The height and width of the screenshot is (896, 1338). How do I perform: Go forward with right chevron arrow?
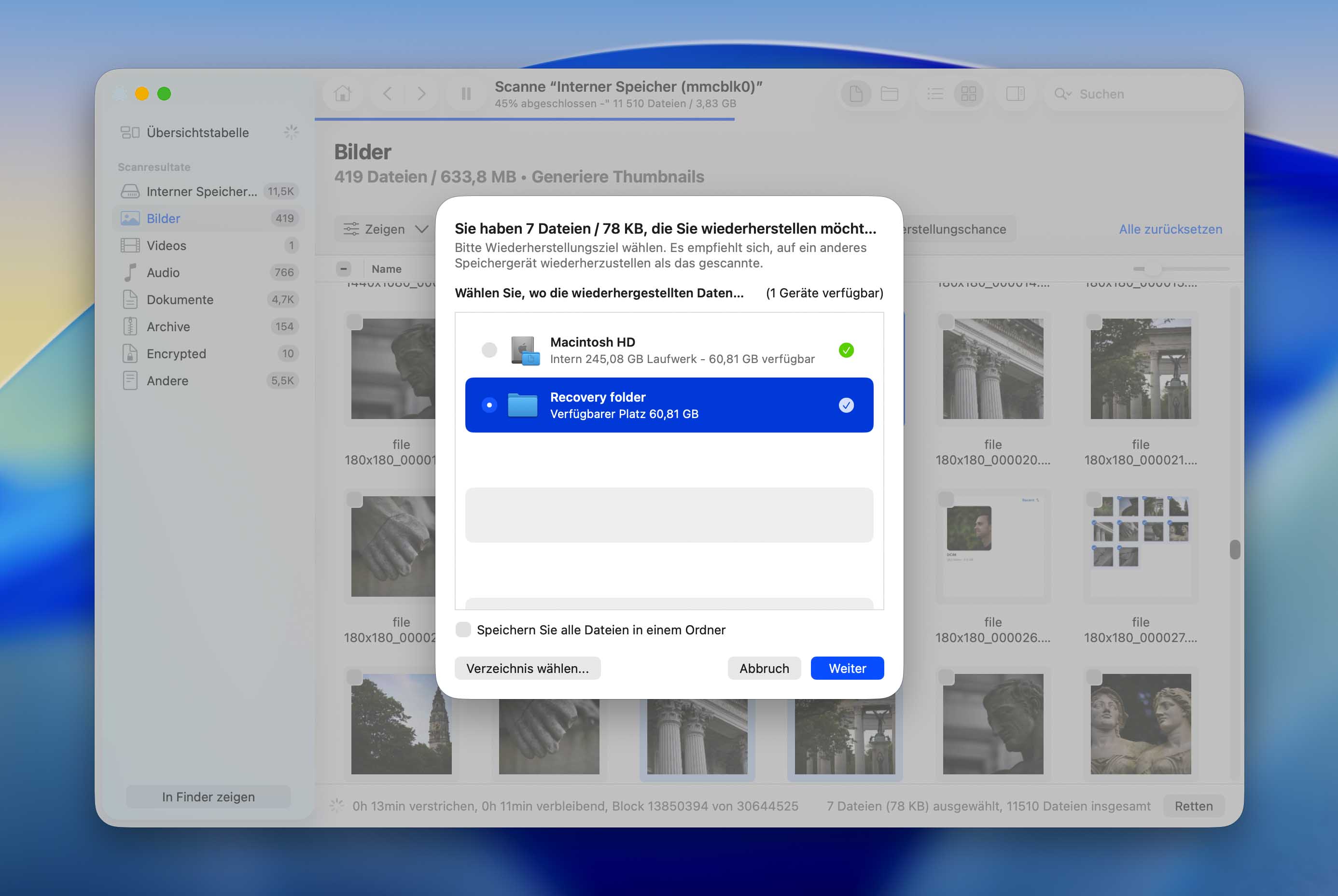click(421, 93)
